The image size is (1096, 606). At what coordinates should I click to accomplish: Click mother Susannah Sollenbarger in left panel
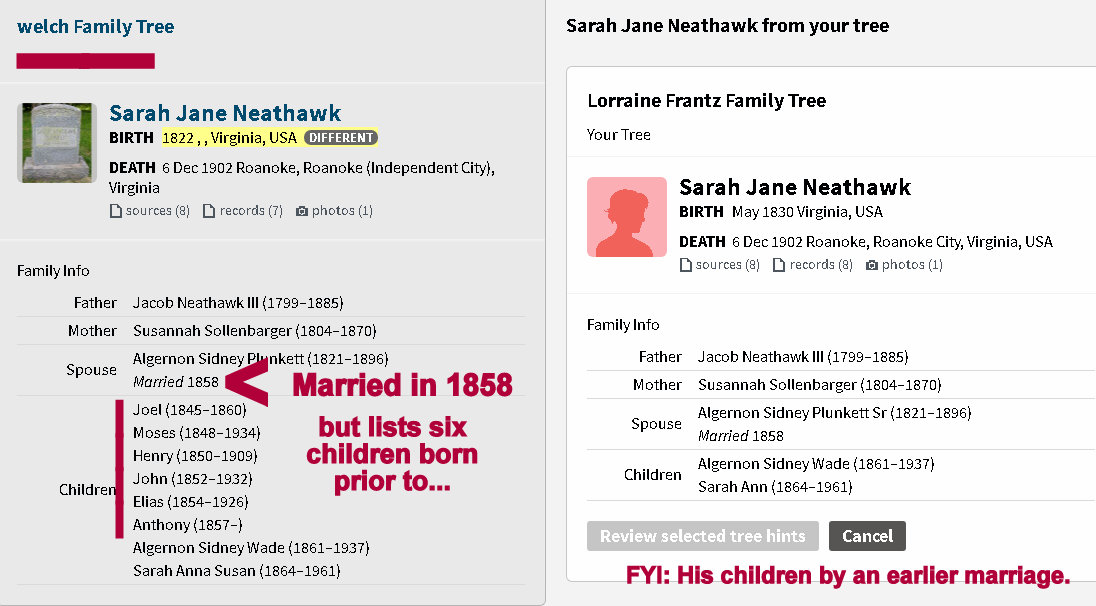pos(254,330)
